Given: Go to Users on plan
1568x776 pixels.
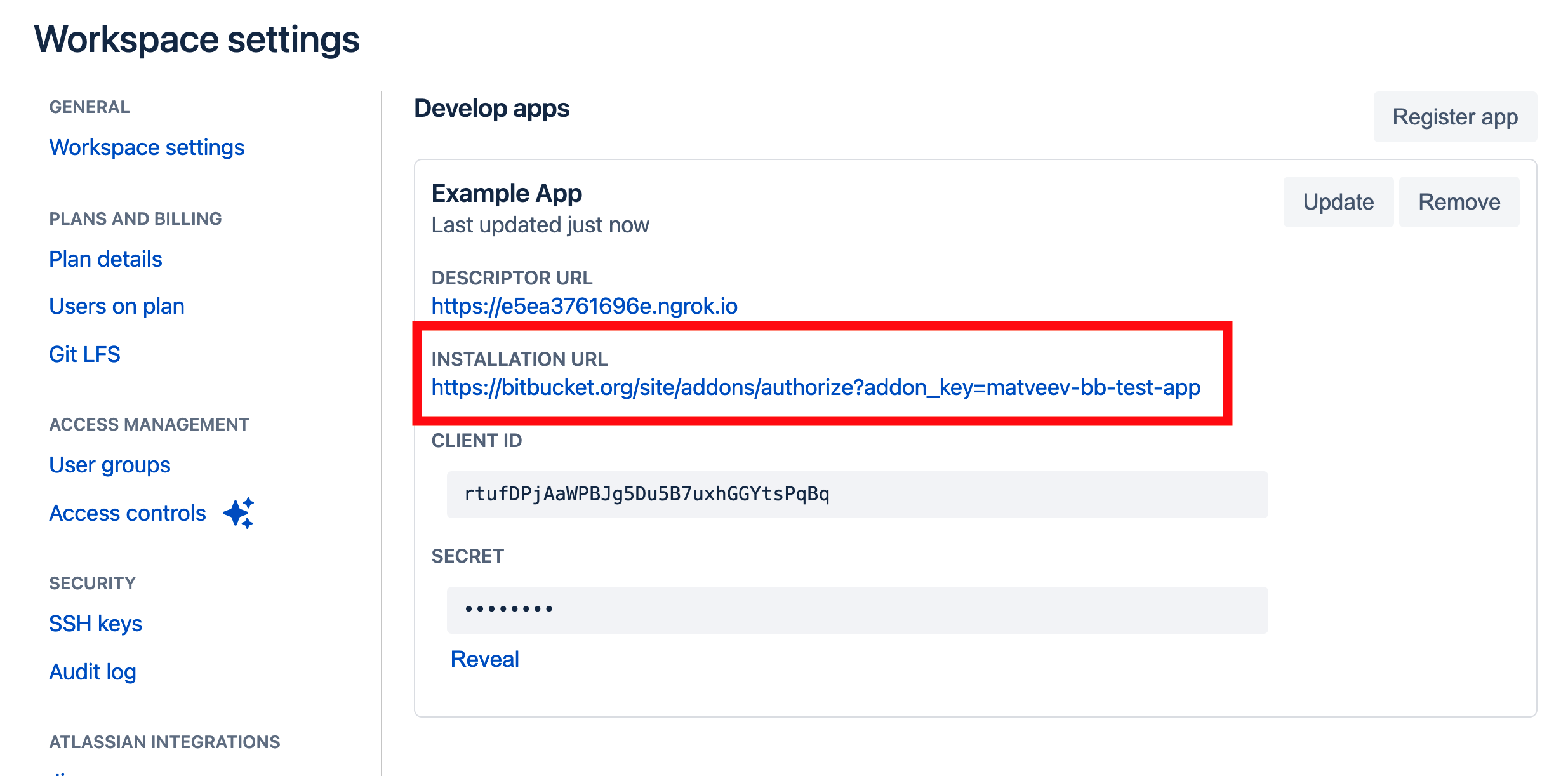Looking at the screenshot, I should [117, 306].
